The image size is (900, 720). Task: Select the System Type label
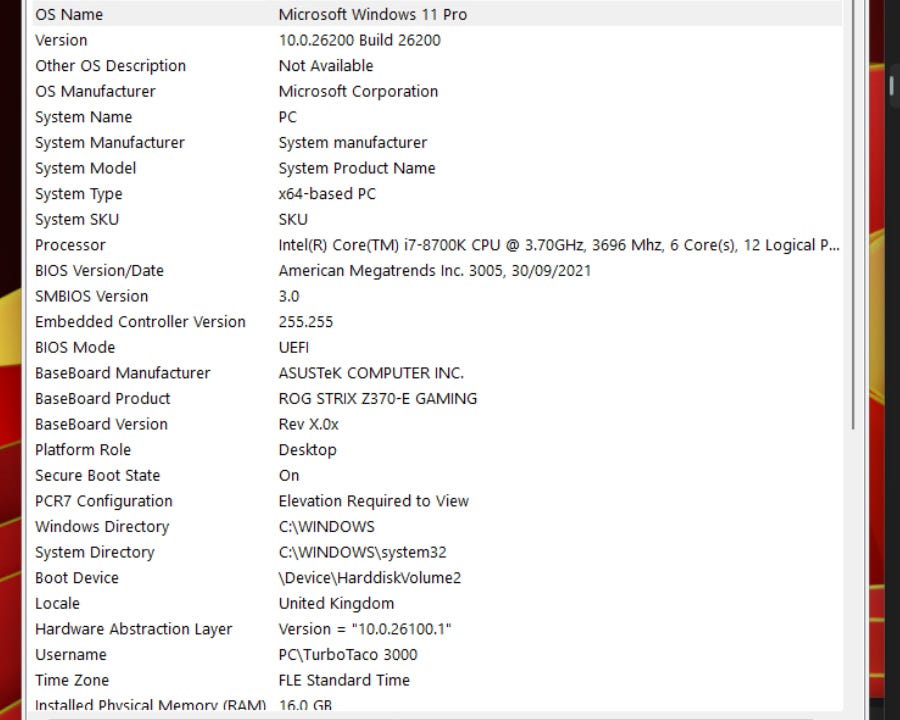pyautogui.click(x=79, y=194)
